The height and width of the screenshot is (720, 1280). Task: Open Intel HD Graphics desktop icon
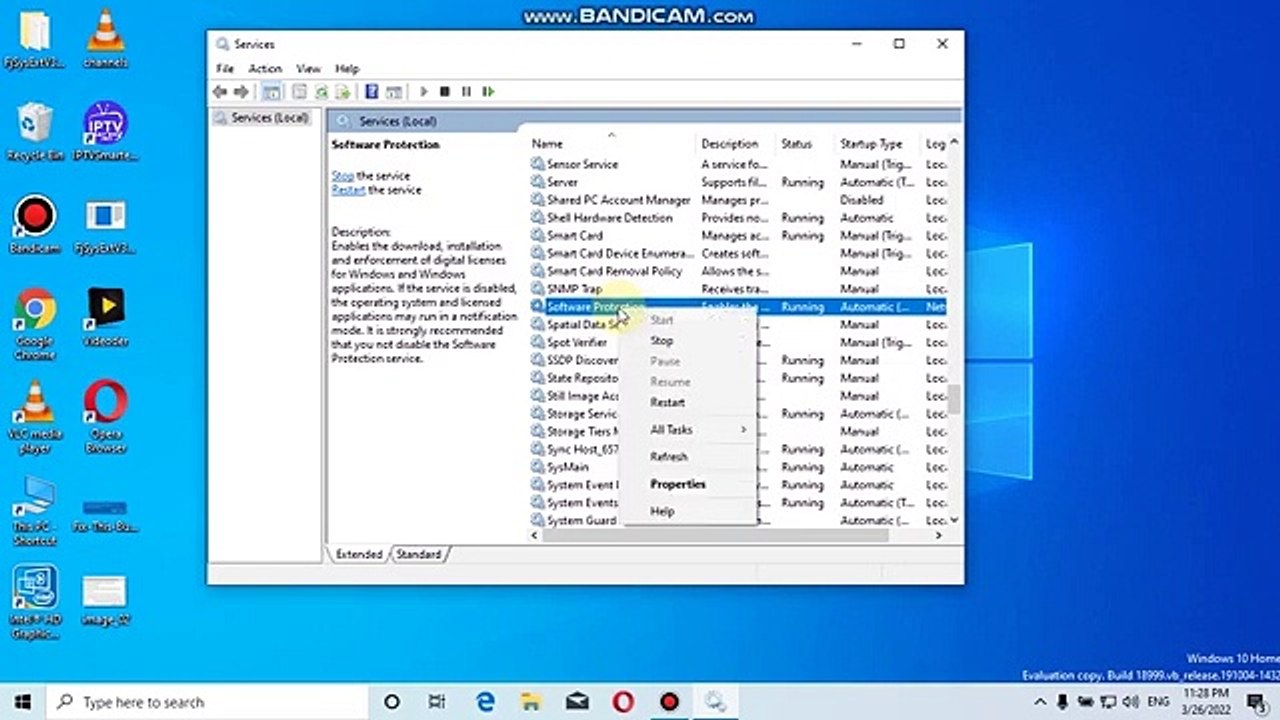click(35, 602)
